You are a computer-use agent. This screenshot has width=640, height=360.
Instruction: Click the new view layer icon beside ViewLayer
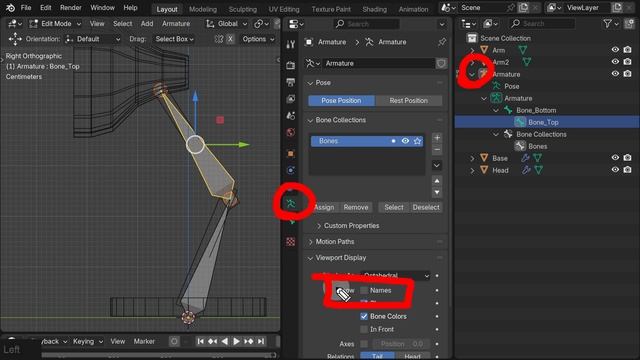[617, 8]
